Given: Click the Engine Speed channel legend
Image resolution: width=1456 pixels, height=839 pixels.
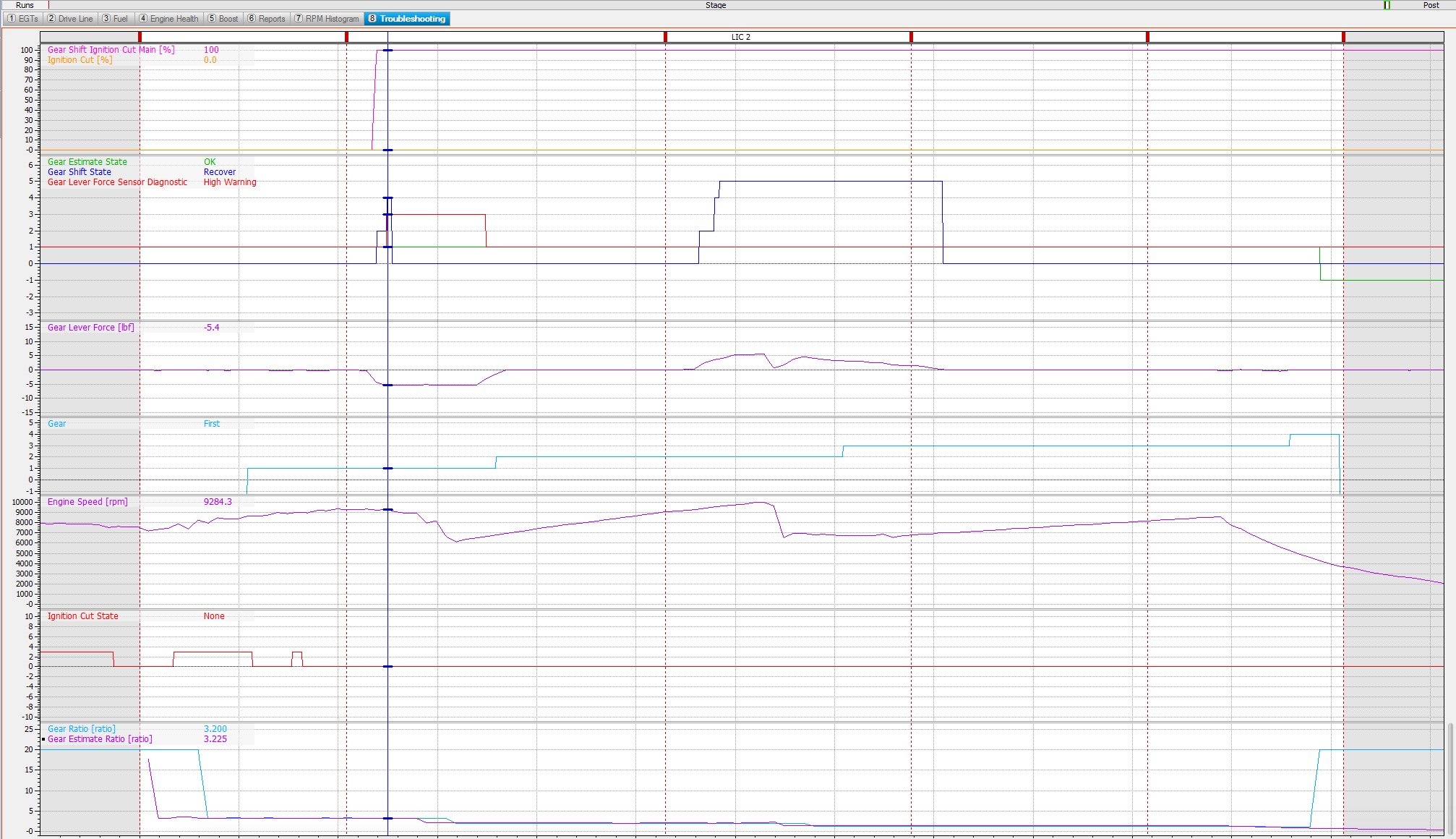Looking at the screenshot, I should 87,502.
